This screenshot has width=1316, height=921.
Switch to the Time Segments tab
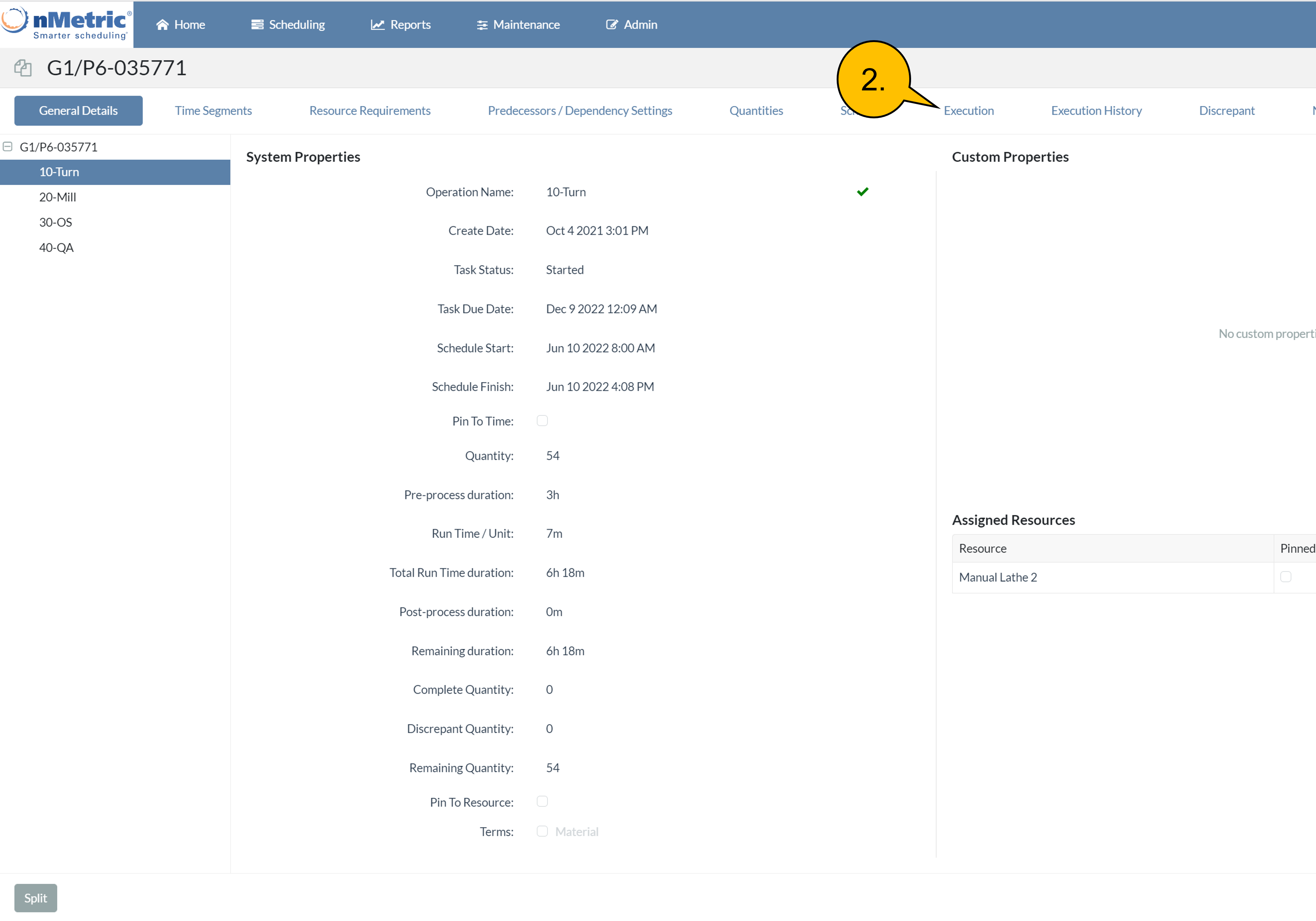[213, 111]
